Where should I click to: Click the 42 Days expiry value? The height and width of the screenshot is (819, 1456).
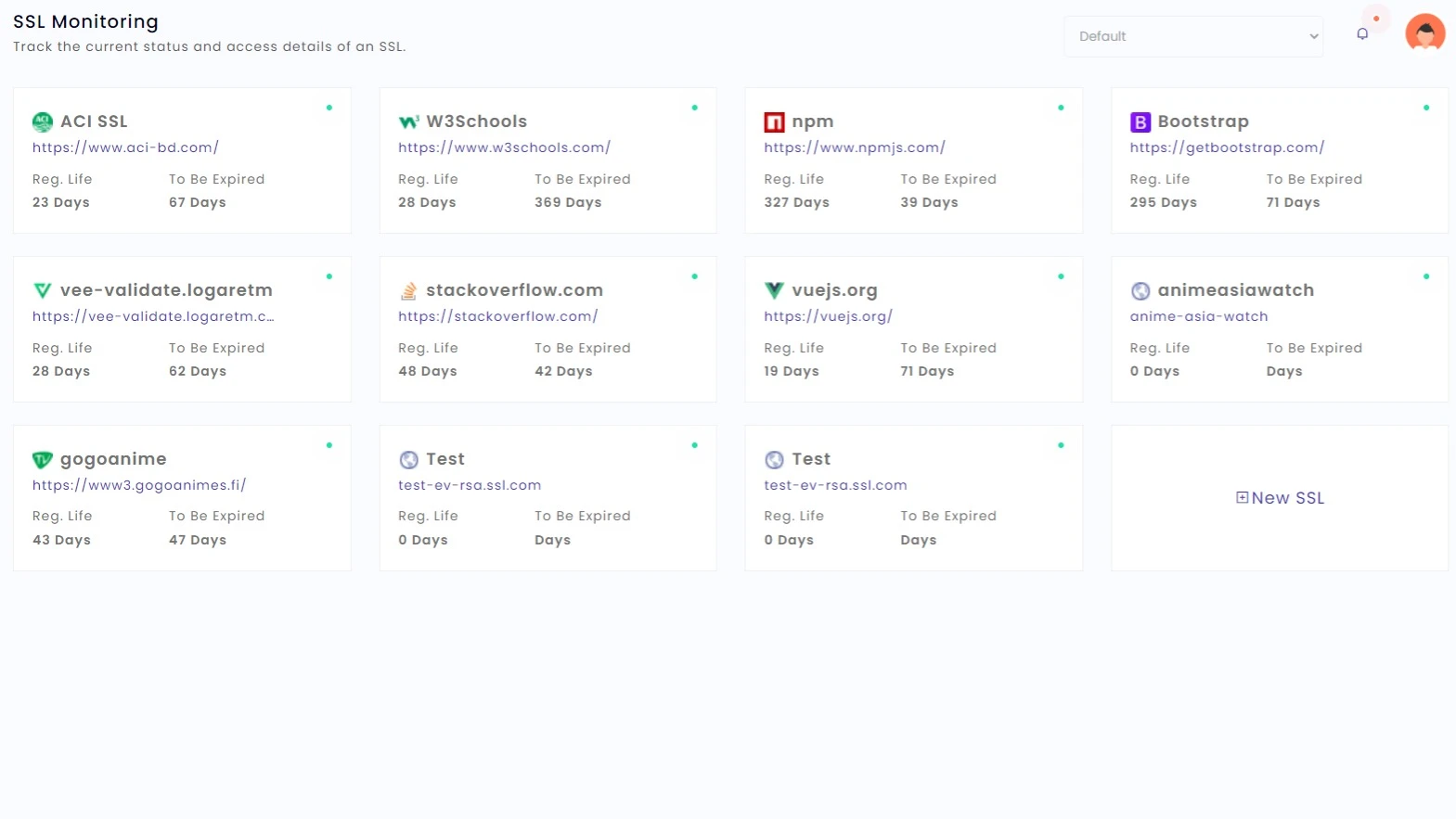coord(563,371)
